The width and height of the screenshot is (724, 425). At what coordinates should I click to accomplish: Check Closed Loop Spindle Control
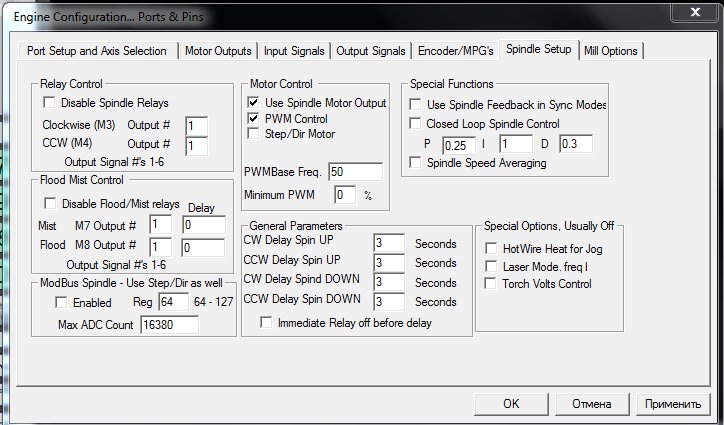tap(417, 124)
